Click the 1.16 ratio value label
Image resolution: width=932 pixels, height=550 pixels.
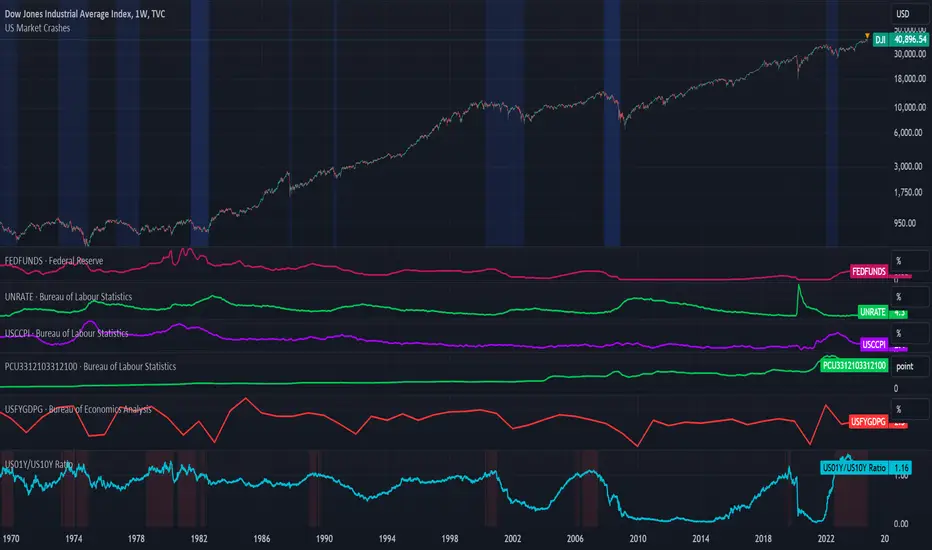pyautogui.click(x=901, y=467)
